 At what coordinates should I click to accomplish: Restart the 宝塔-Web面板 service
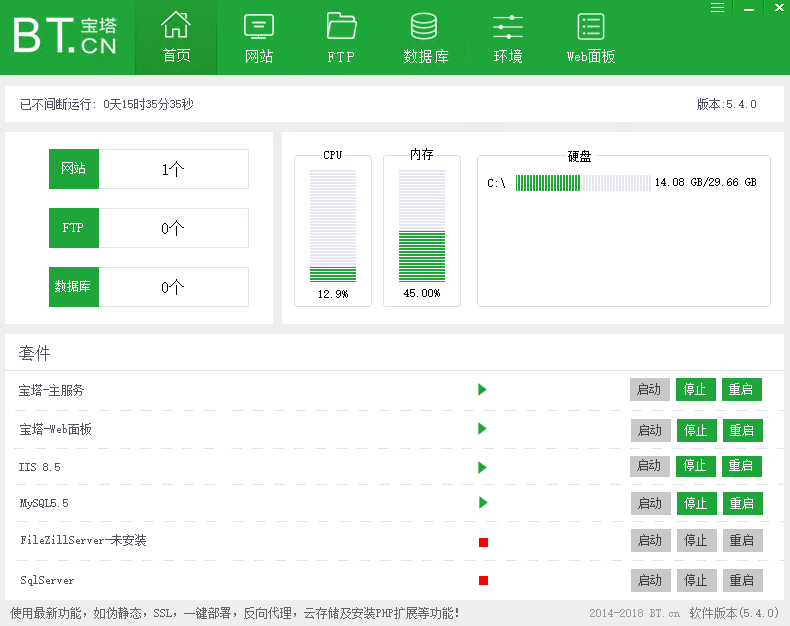click(x=743, y=430)
